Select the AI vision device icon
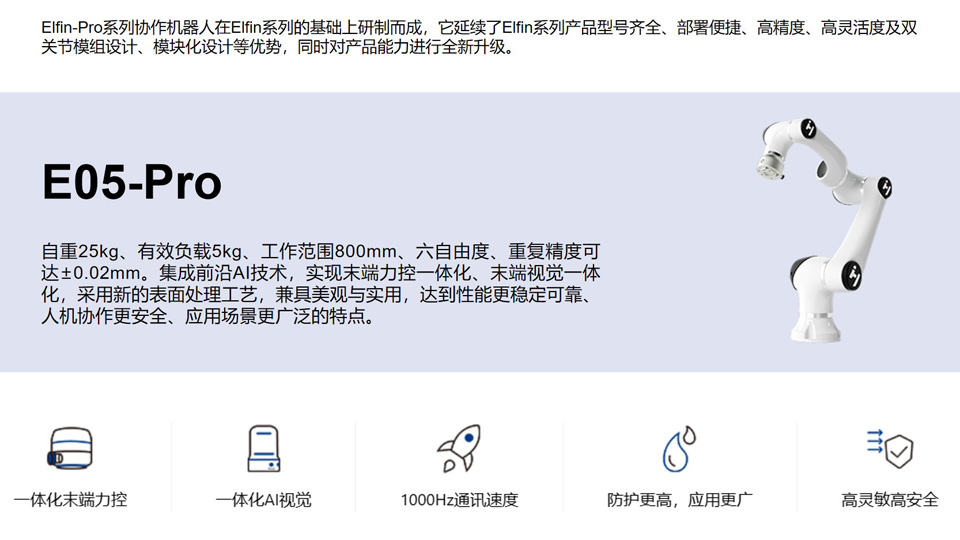960x540 pixels. (x=264, y=449)
